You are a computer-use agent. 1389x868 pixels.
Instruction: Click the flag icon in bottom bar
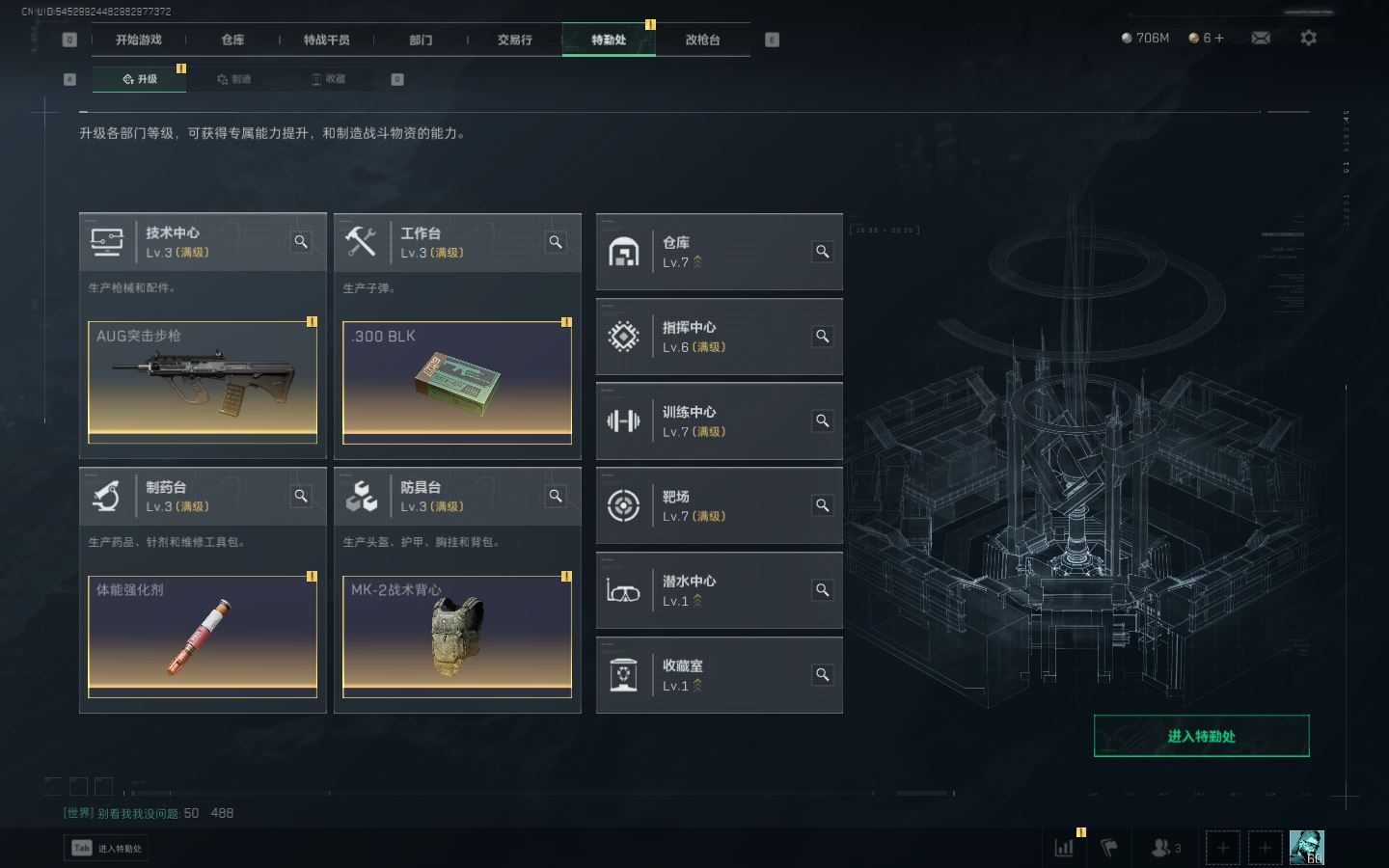click(x=1109, y=848)
